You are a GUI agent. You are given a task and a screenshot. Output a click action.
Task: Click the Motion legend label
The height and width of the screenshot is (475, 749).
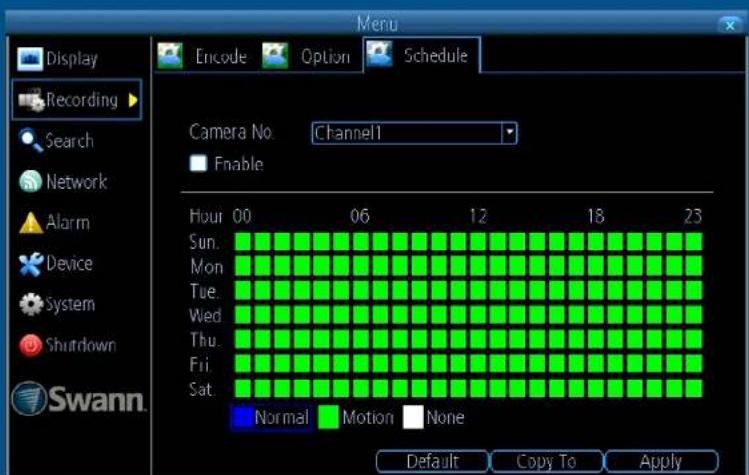[368, 418]
